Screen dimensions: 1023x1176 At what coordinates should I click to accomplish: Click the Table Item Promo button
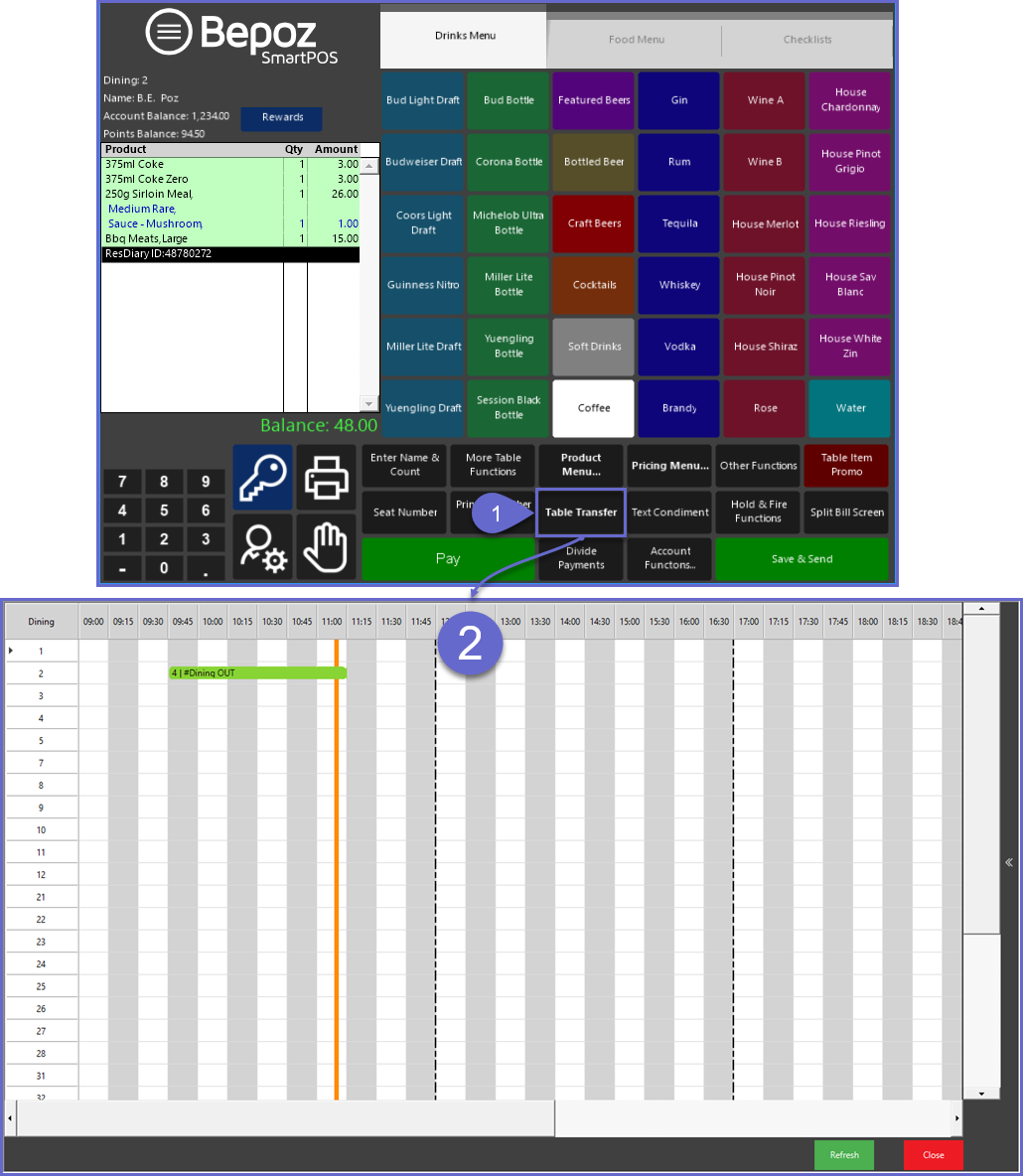pyautogui.click(x=846, y=465)
